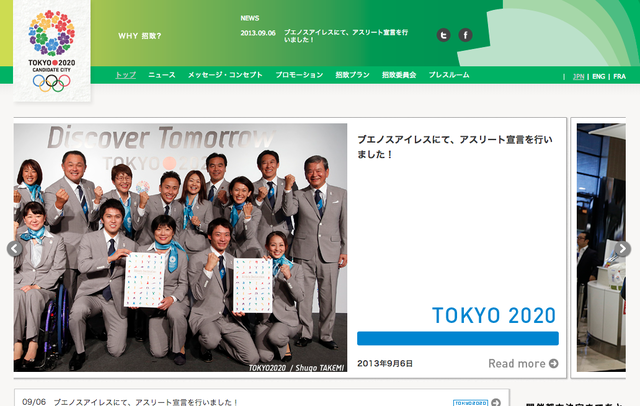Viewport: 640px width, 406px height.
Task: Open the Facebook social icon
Action: click(465, 35)
